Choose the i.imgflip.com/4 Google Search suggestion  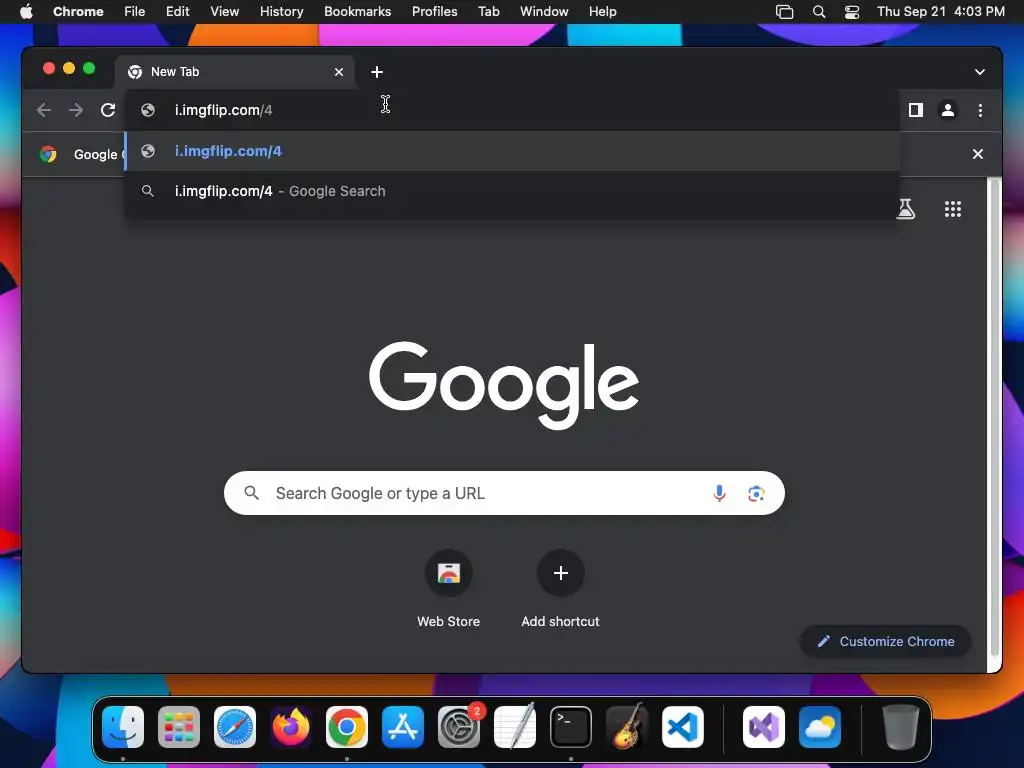(513, 191)
